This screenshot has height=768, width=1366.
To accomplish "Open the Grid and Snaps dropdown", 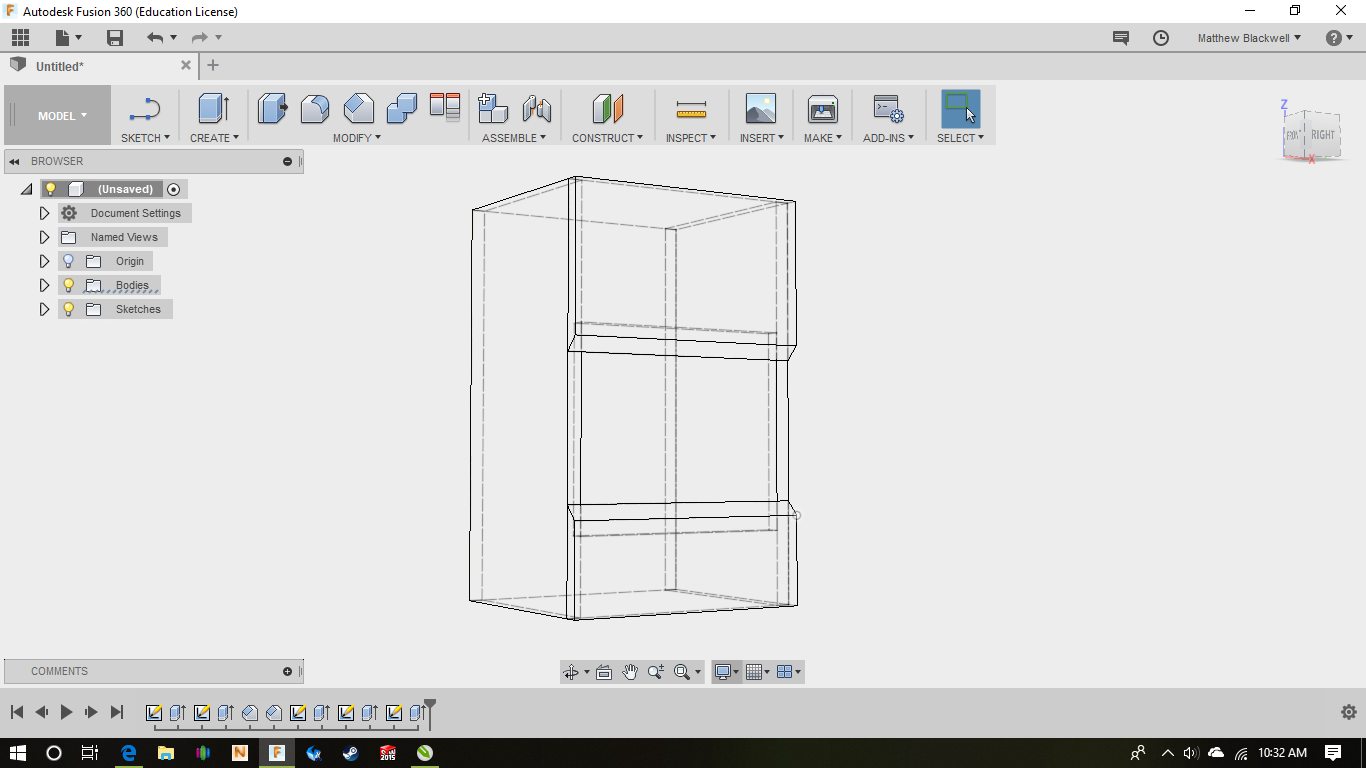I will coord(759,672).
